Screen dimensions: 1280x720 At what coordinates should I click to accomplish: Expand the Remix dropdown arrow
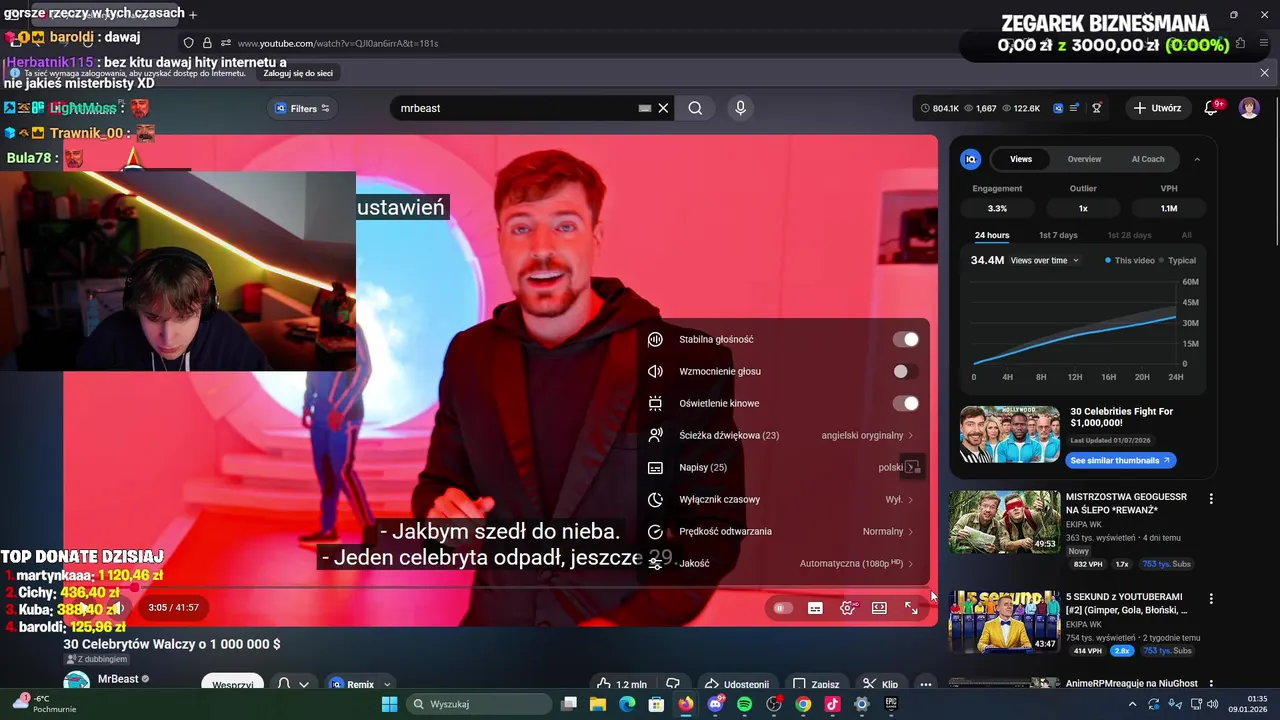[x=387, y=685]
